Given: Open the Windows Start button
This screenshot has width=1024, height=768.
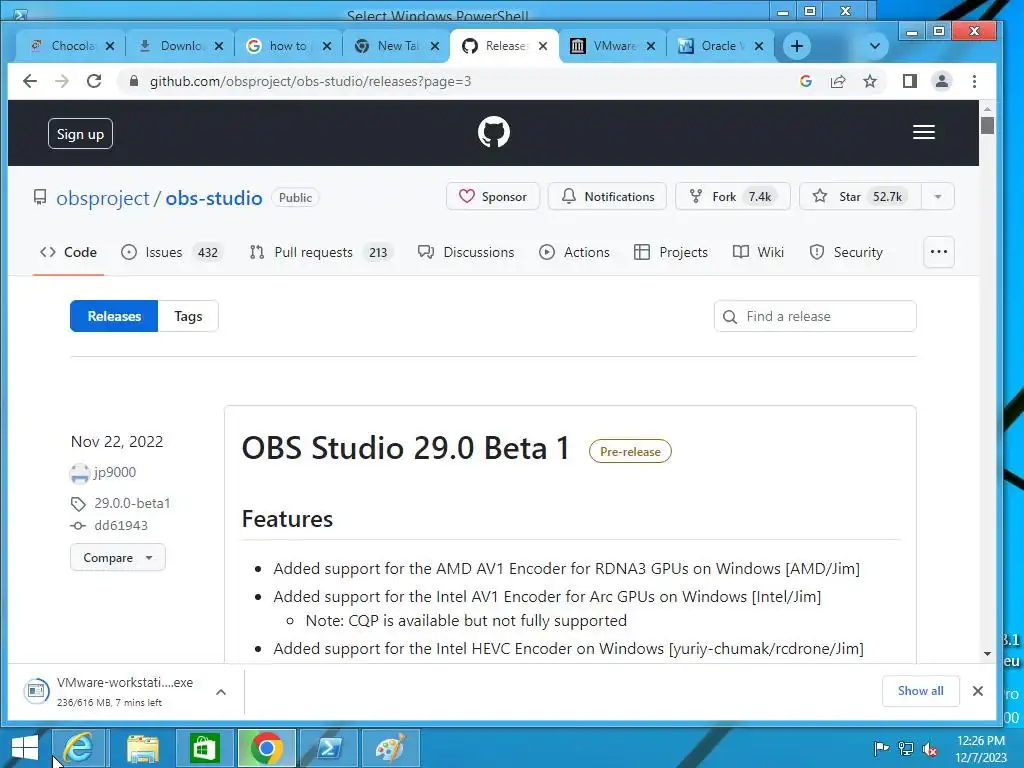Looking at the screenshot, I should (25, 748).
